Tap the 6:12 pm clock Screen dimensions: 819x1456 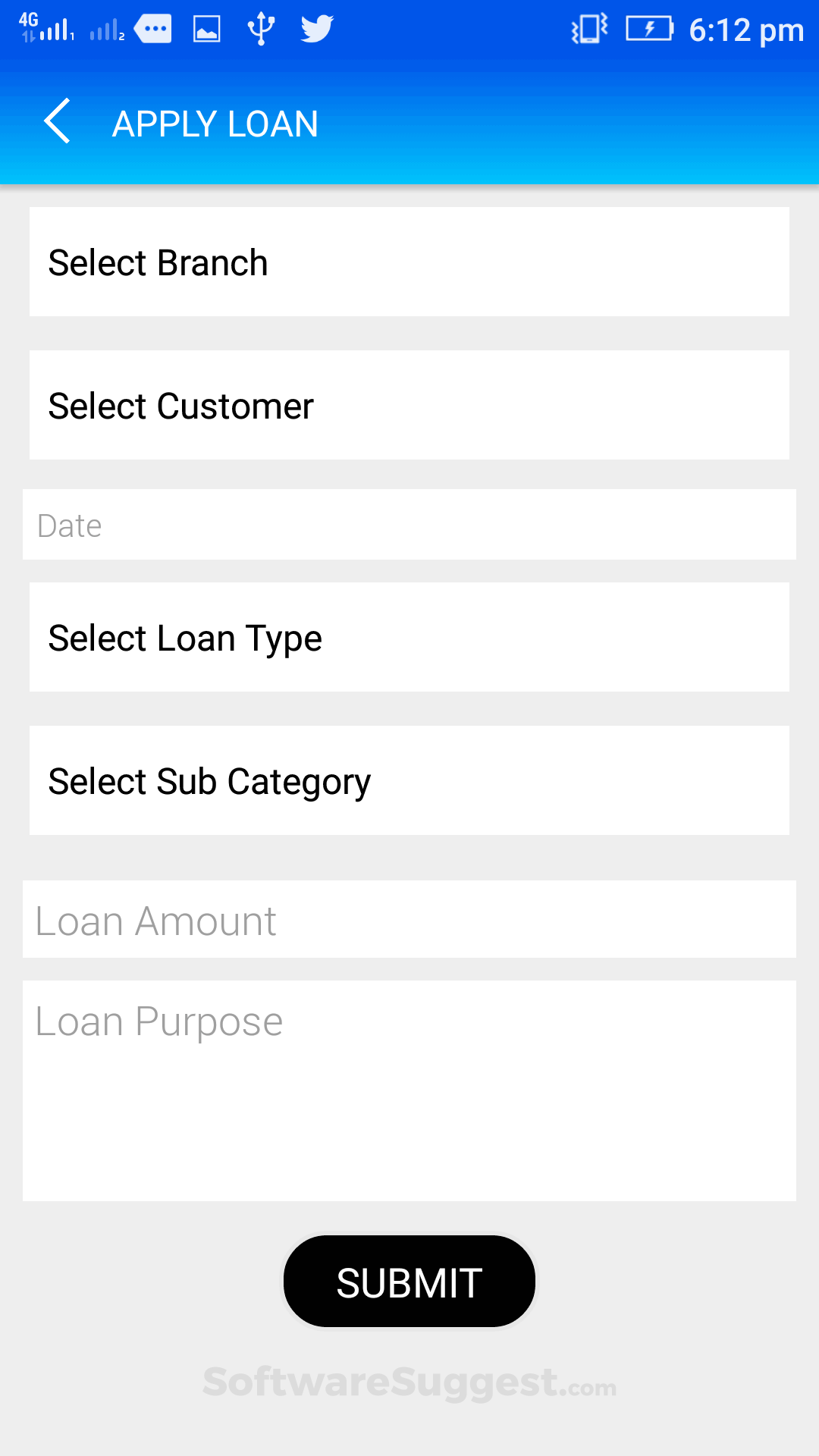(x=746, y=30)
